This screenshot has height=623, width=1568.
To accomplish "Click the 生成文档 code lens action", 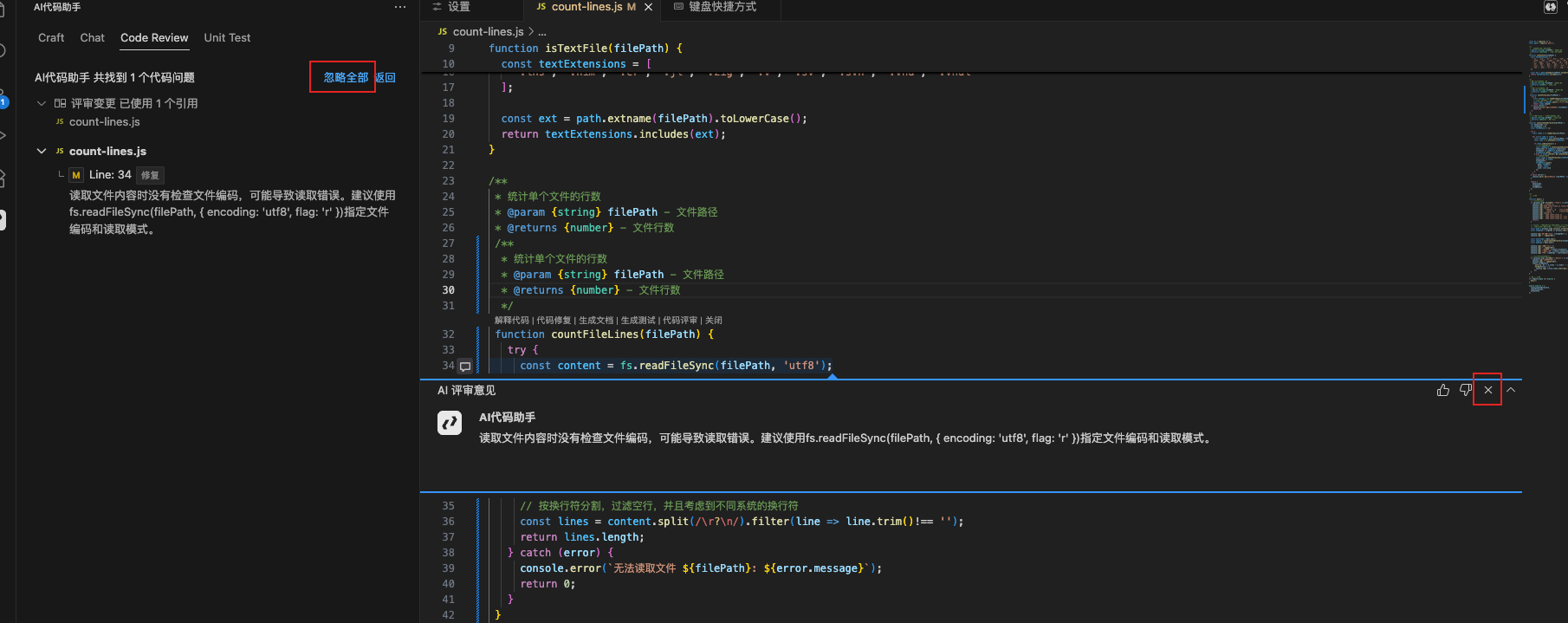I will pos(596,321).
